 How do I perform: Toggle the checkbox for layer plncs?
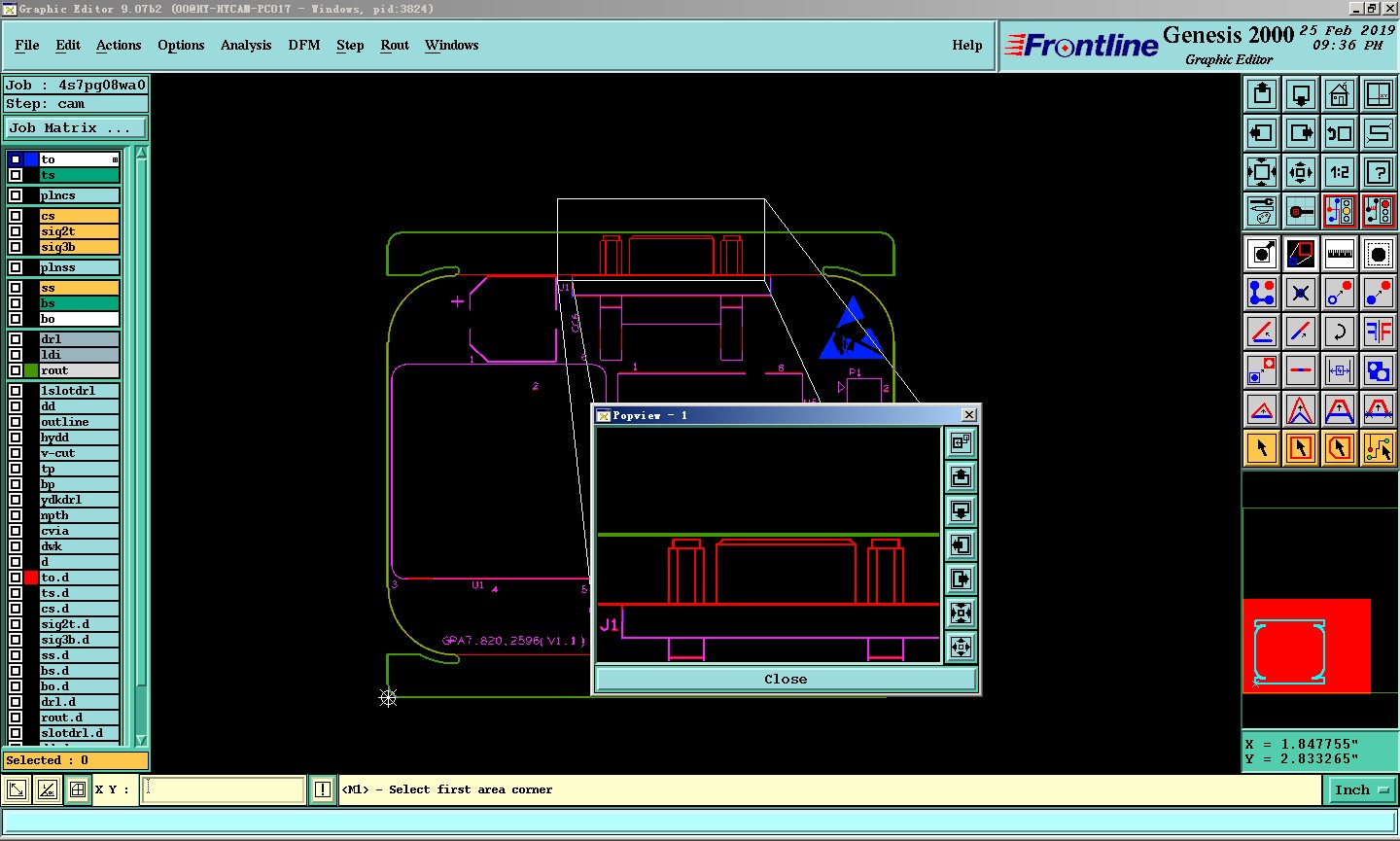click(x=16, y=195)
